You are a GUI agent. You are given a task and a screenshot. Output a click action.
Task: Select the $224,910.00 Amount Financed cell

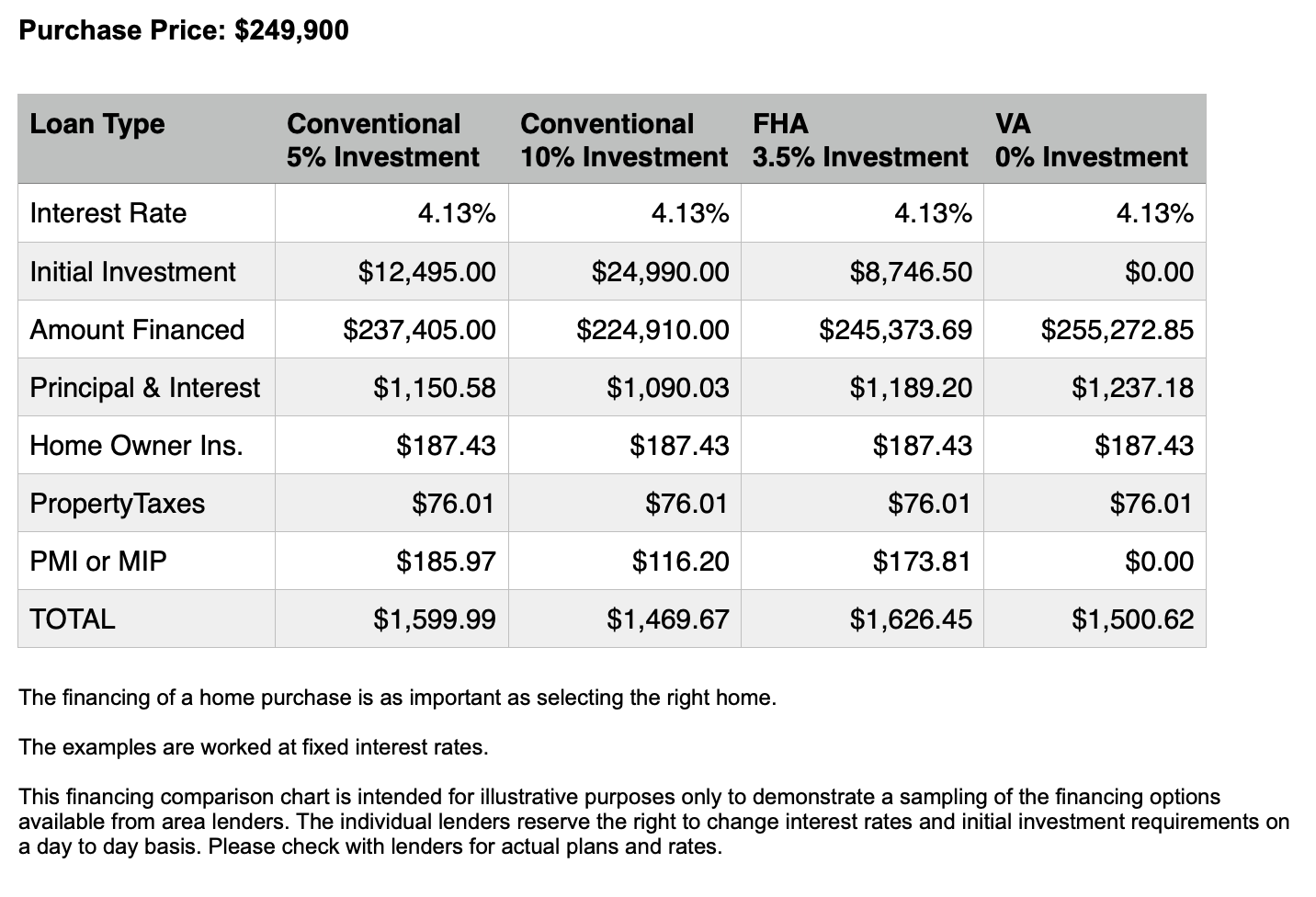tap(625, 329)
